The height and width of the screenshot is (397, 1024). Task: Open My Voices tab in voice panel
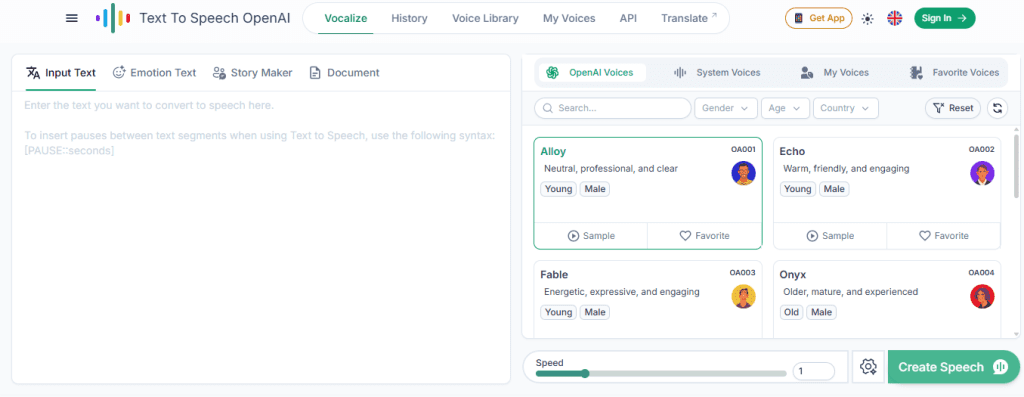(835, 72)
